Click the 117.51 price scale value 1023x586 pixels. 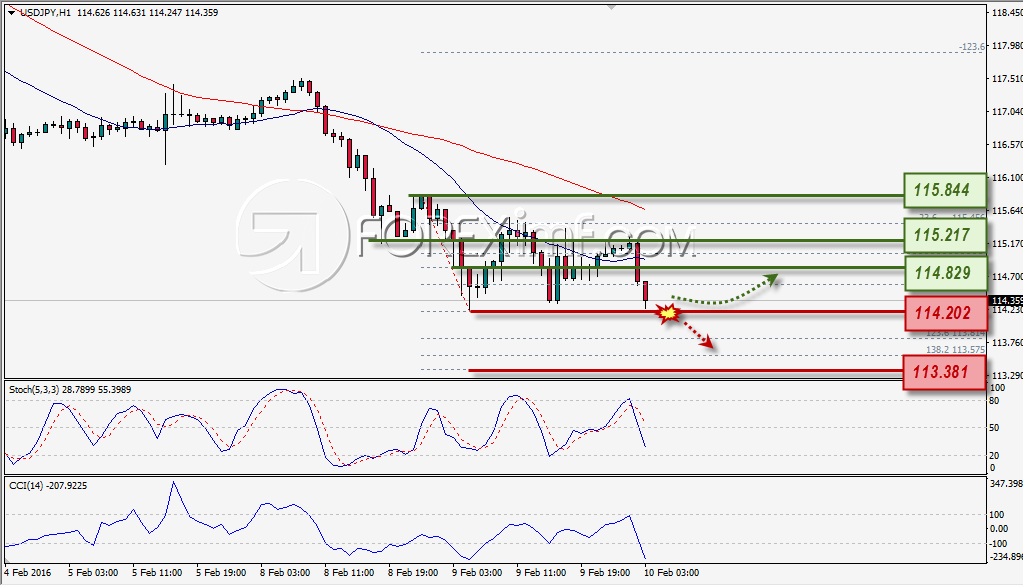pos(1007,78)
